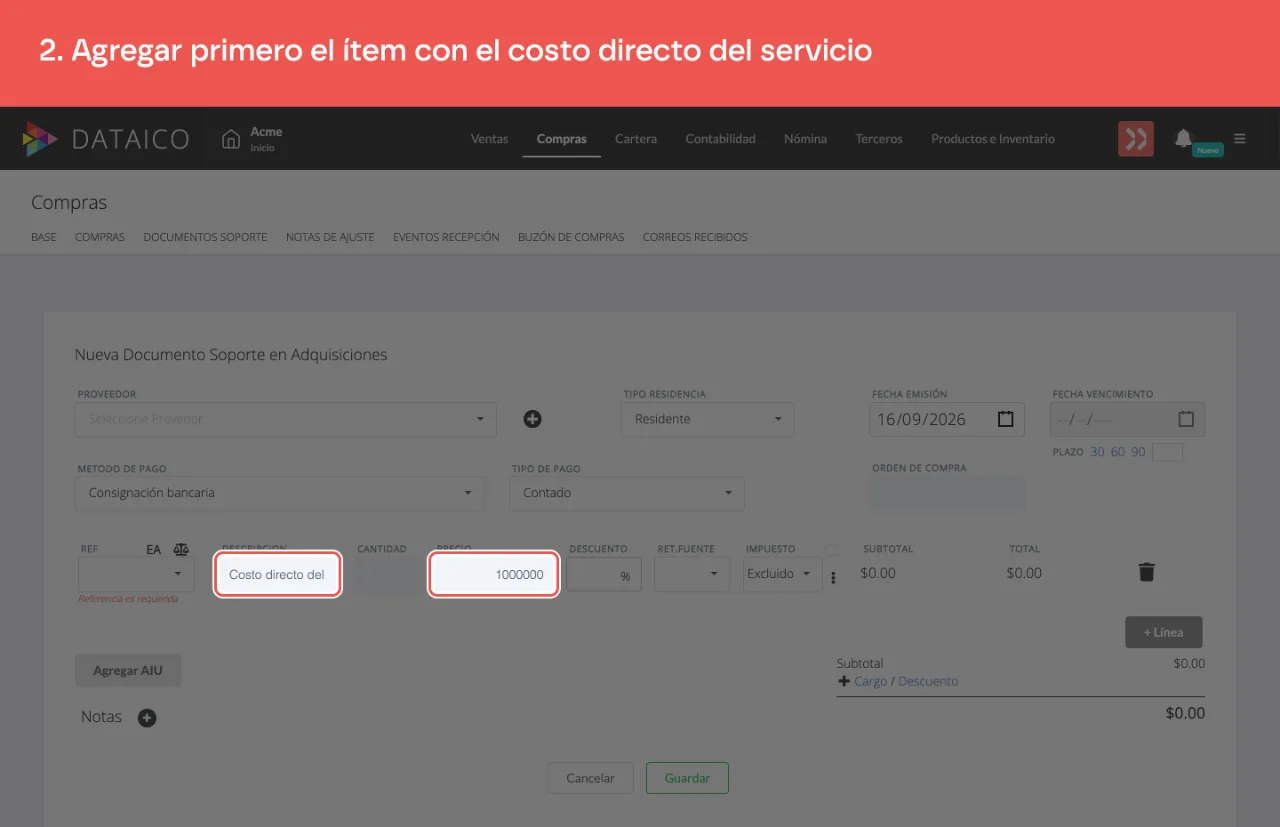Switch to the Notas de Ajuste tab
Image resolution: width=1280 pixels, height=827 pixels.
(330, 237)
